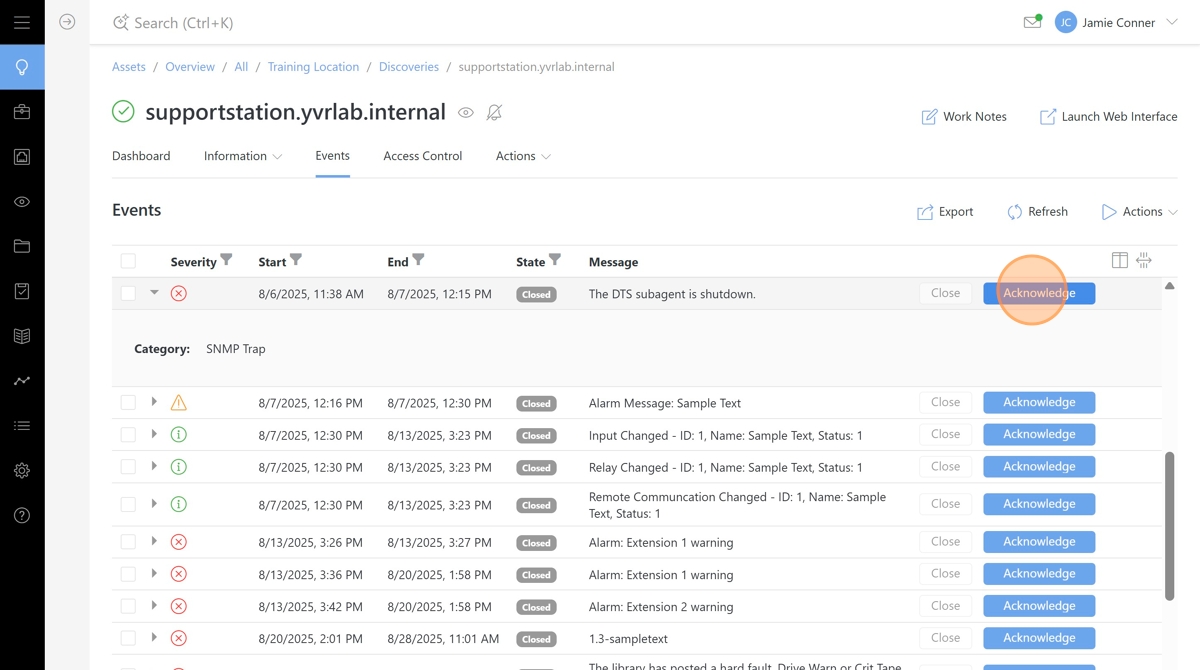Click the column chooser icon
The width and height of the screenshot is (1200, 670).
pyautogui.click(x=1120, y=261)
